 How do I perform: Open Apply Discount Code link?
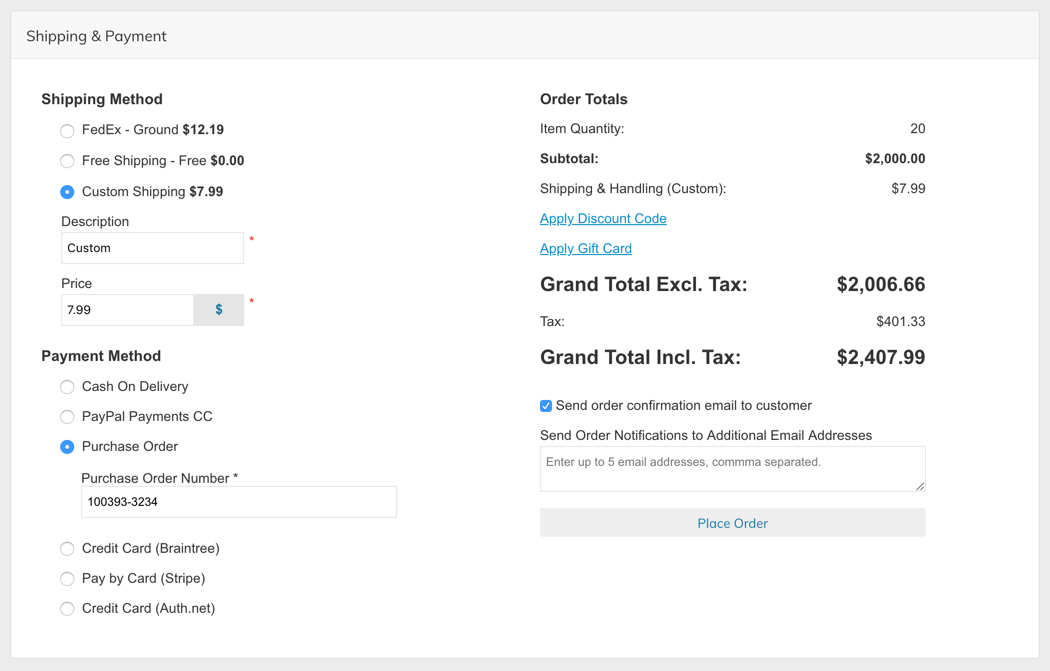click(x=603, y=219)
